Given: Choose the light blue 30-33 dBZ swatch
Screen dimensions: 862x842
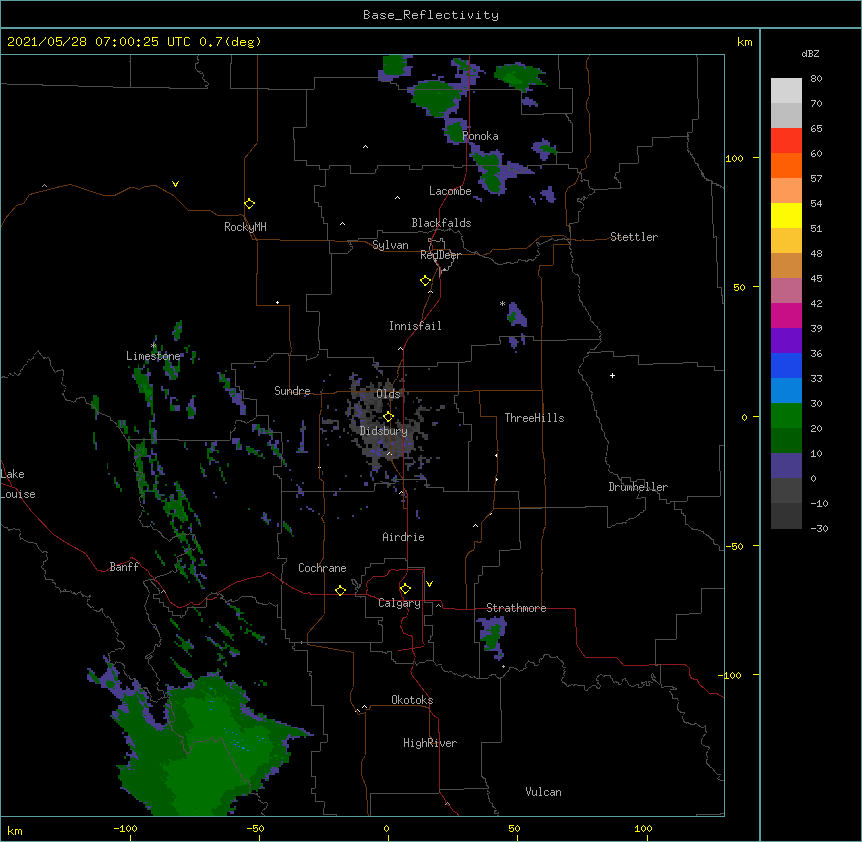Looking at the screenshot, I should [x=786, y=390].
